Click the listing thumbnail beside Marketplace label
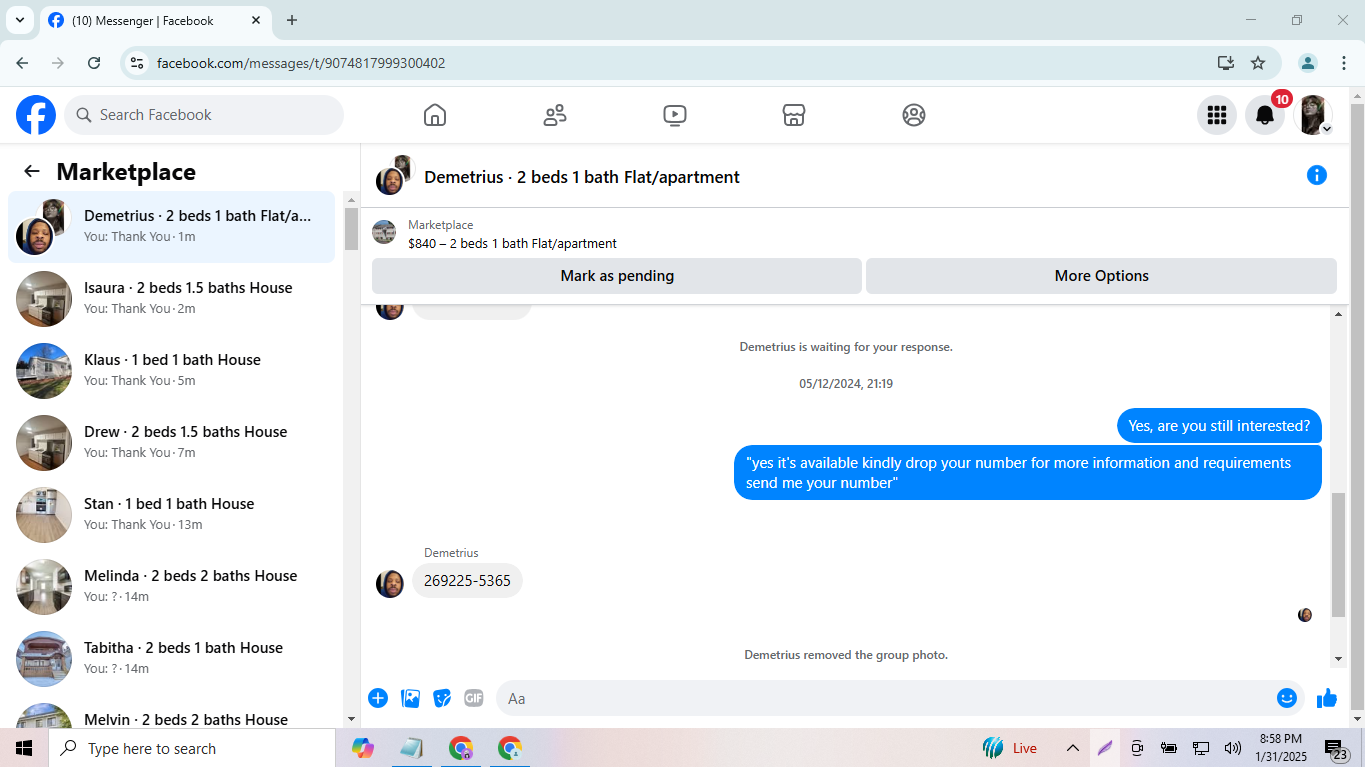Image resolution: width=1365 pixels, height=767 pixels. 384,233
